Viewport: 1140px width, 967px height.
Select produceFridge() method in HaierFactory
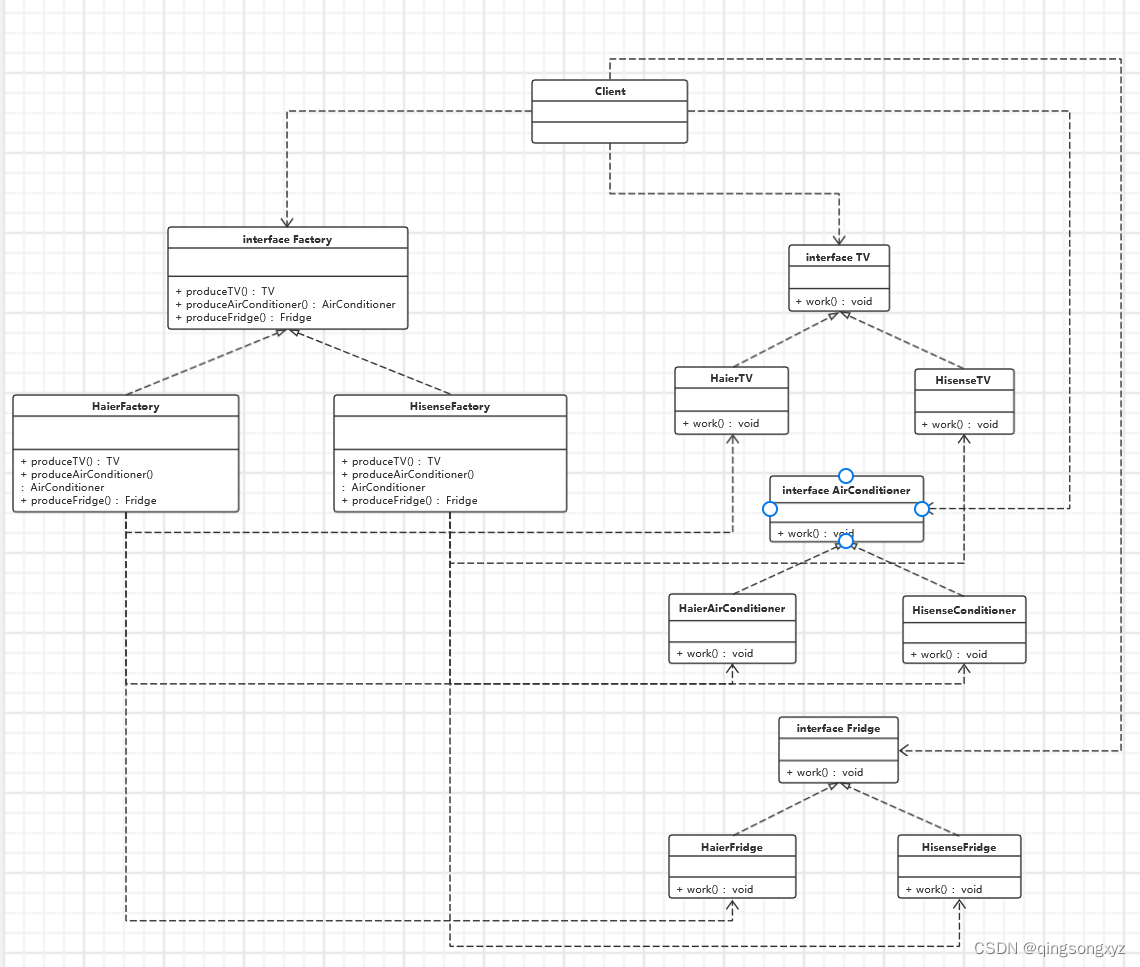click(88, 500)
